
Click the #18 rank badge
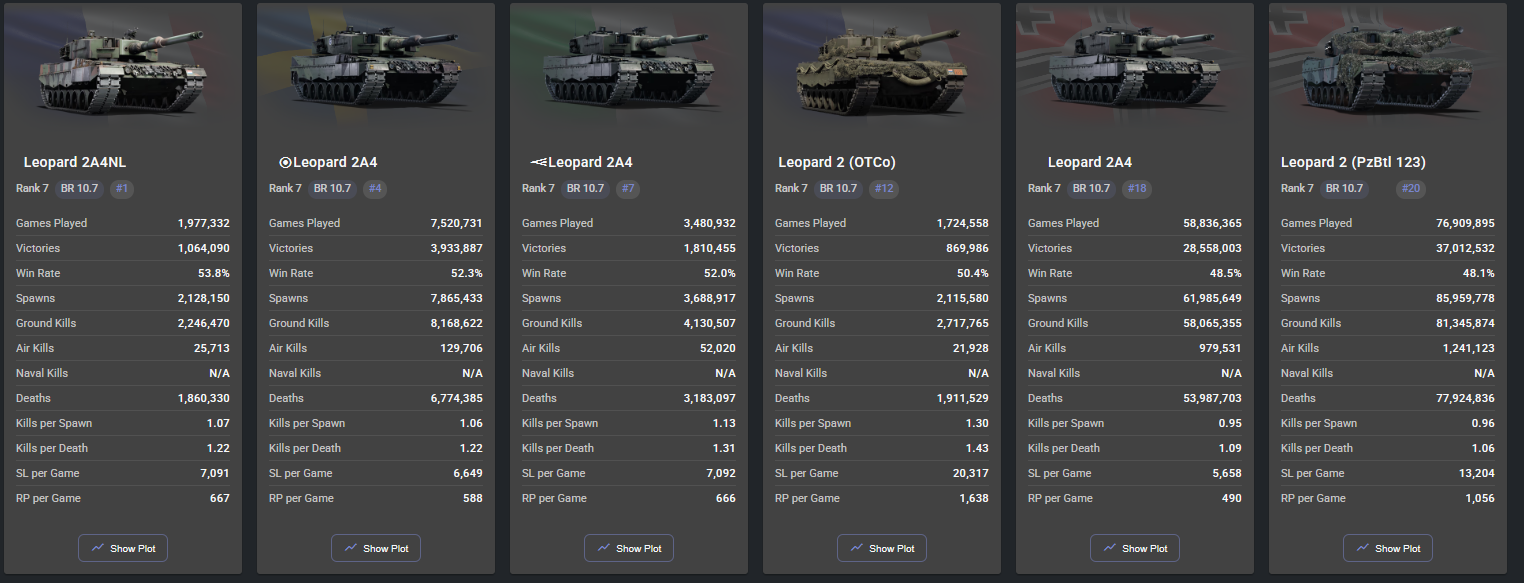point(1137,188)
